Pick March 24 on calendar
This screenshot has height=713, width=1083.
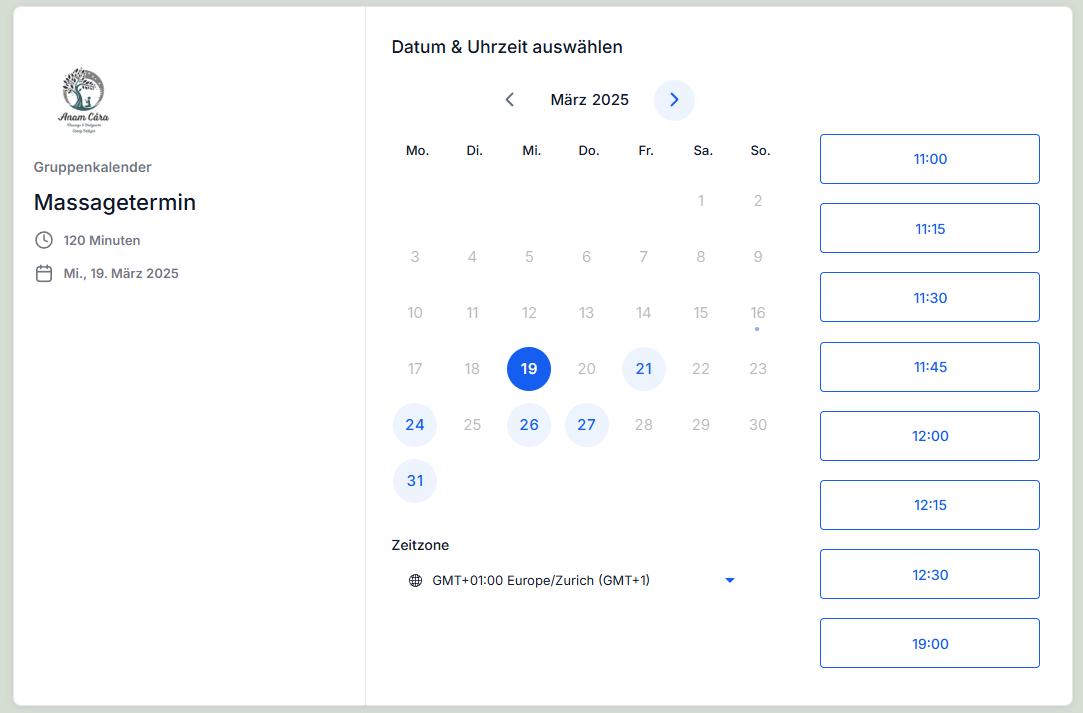click(415, 425)
